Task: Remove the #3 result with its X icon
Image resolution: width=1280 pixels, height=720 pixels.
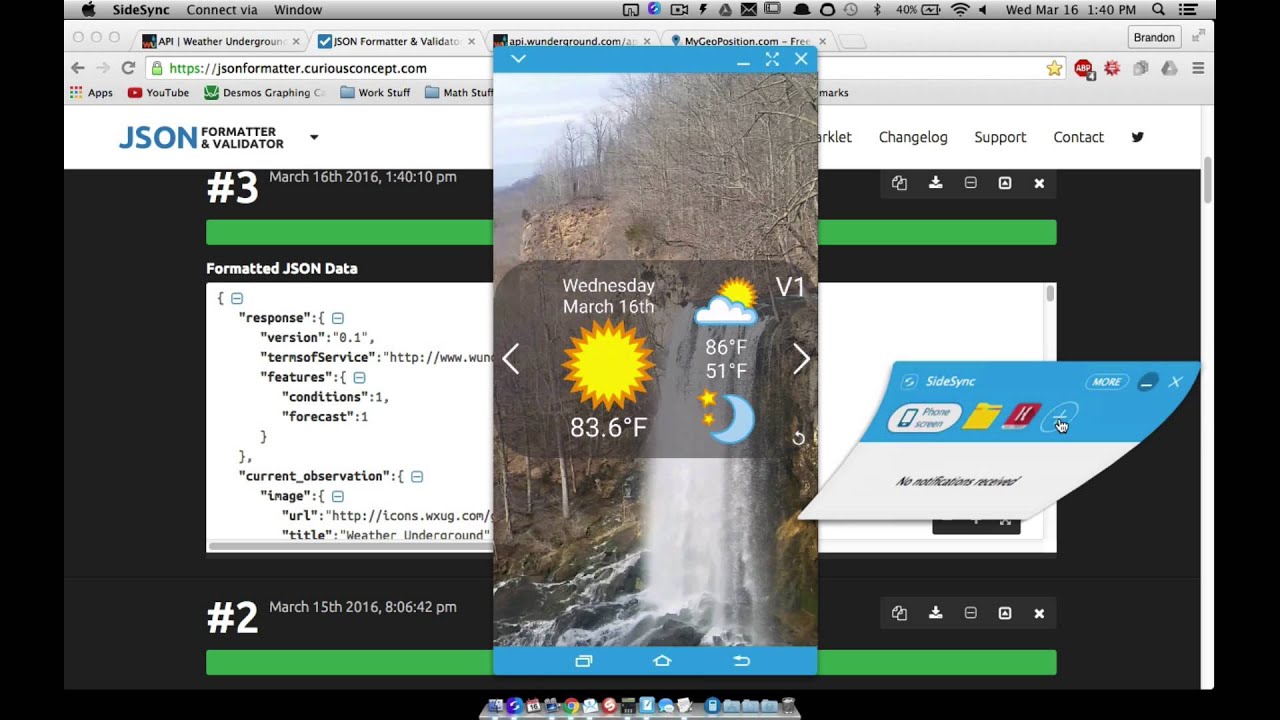Action: pos(1039,183)
